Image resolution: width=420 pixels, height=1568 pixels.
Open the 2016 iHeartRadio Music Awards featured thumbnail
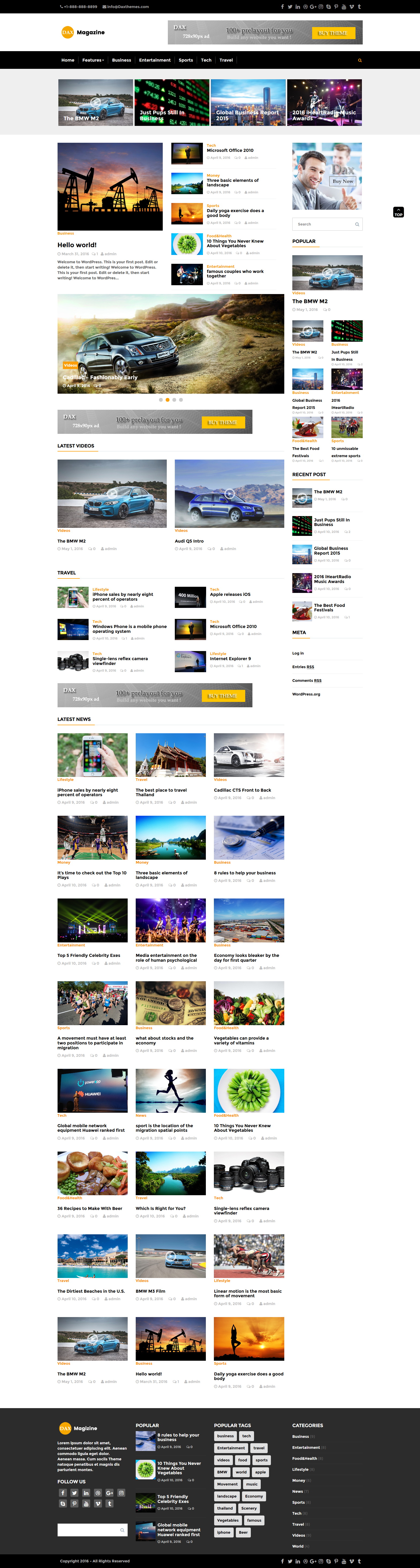pyautogui.click(x=324, y=102)
